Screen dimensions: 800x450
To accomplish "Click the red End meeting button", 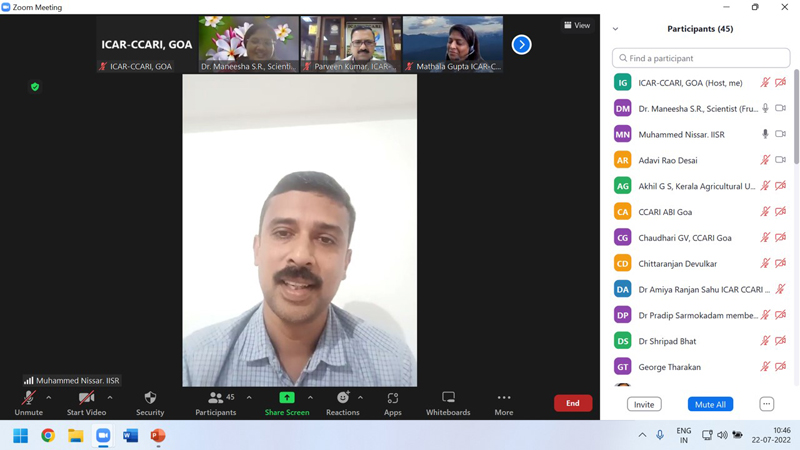I will pyautogui.click(x=573, y=403).
